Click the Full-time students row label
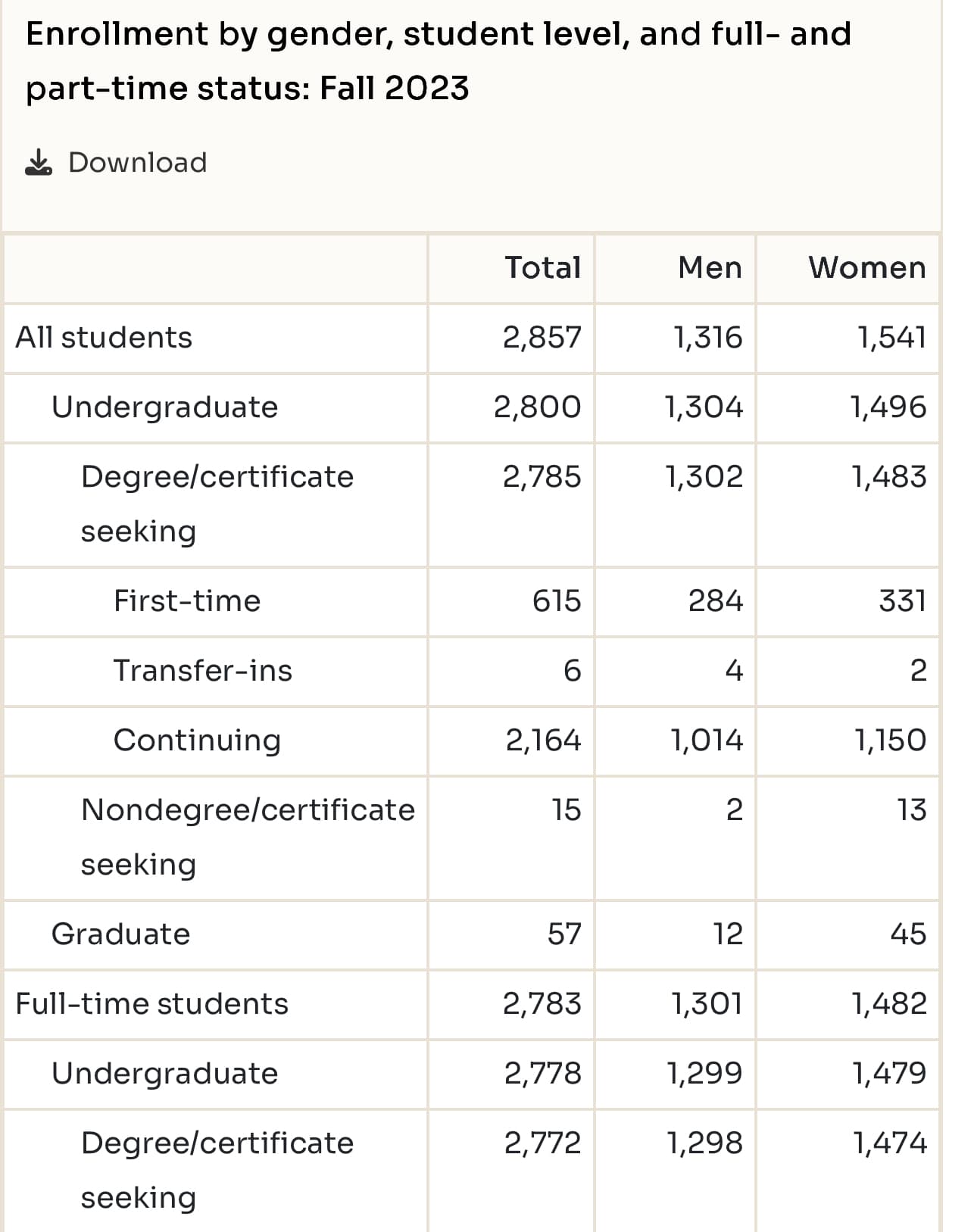Image resolution: width=977 pixels, height=1232 pixels. coord(151,1004)
